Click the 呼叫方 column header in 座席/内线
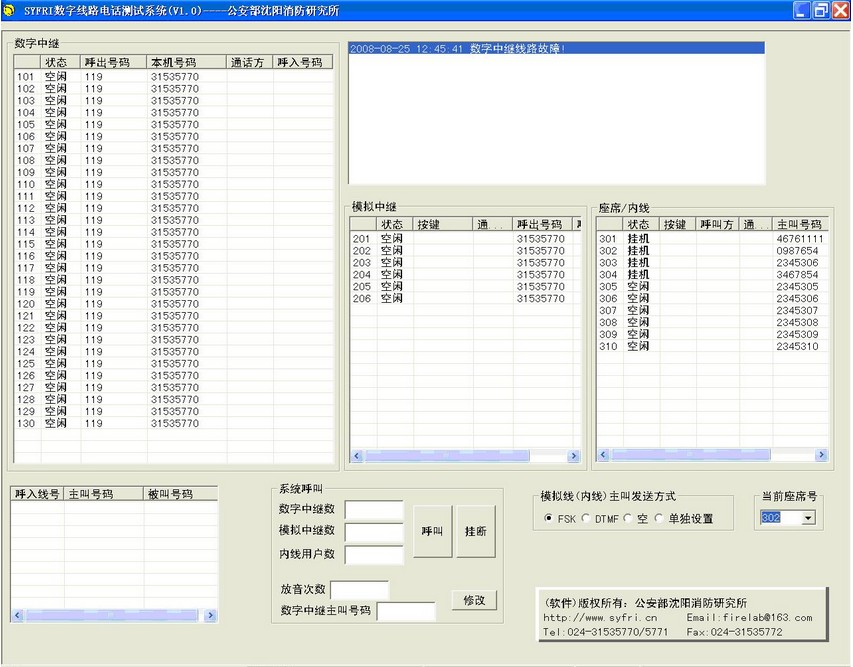Viewport: 853px width, 667px height. [x=717, y=224]
